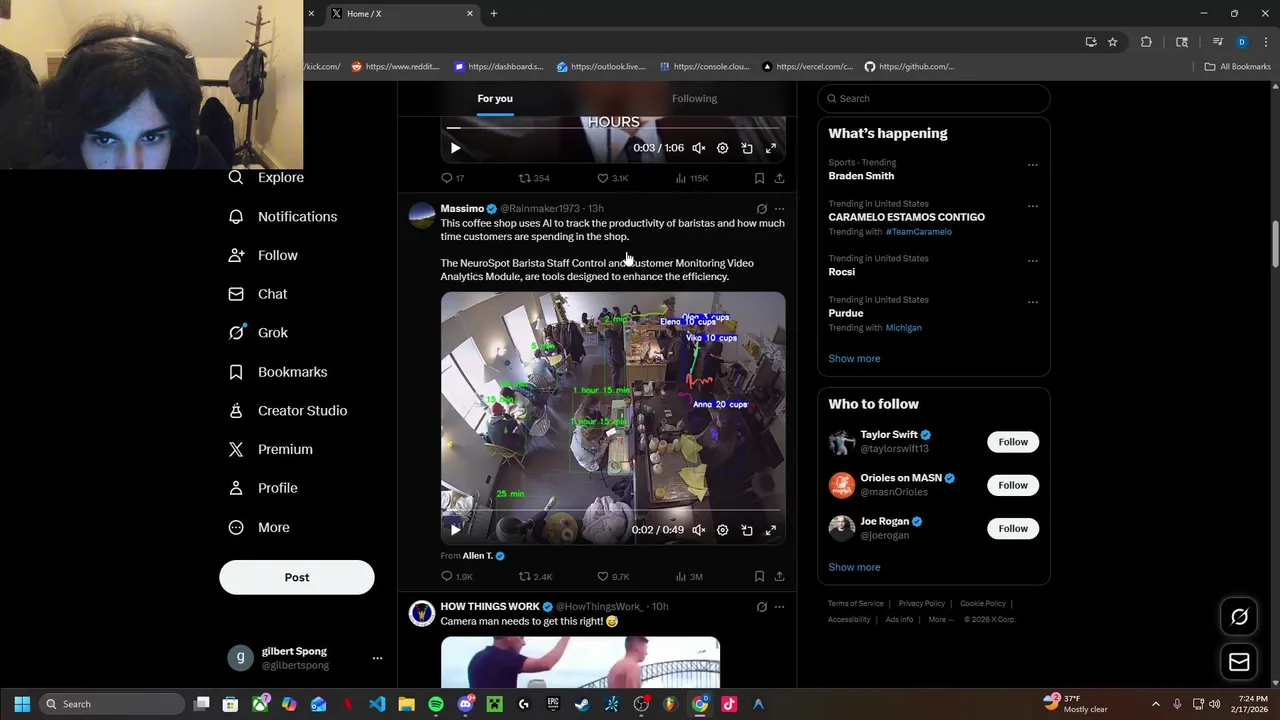
Task: Seek on the coffee shop video progress bar
Action: point(613,511)
